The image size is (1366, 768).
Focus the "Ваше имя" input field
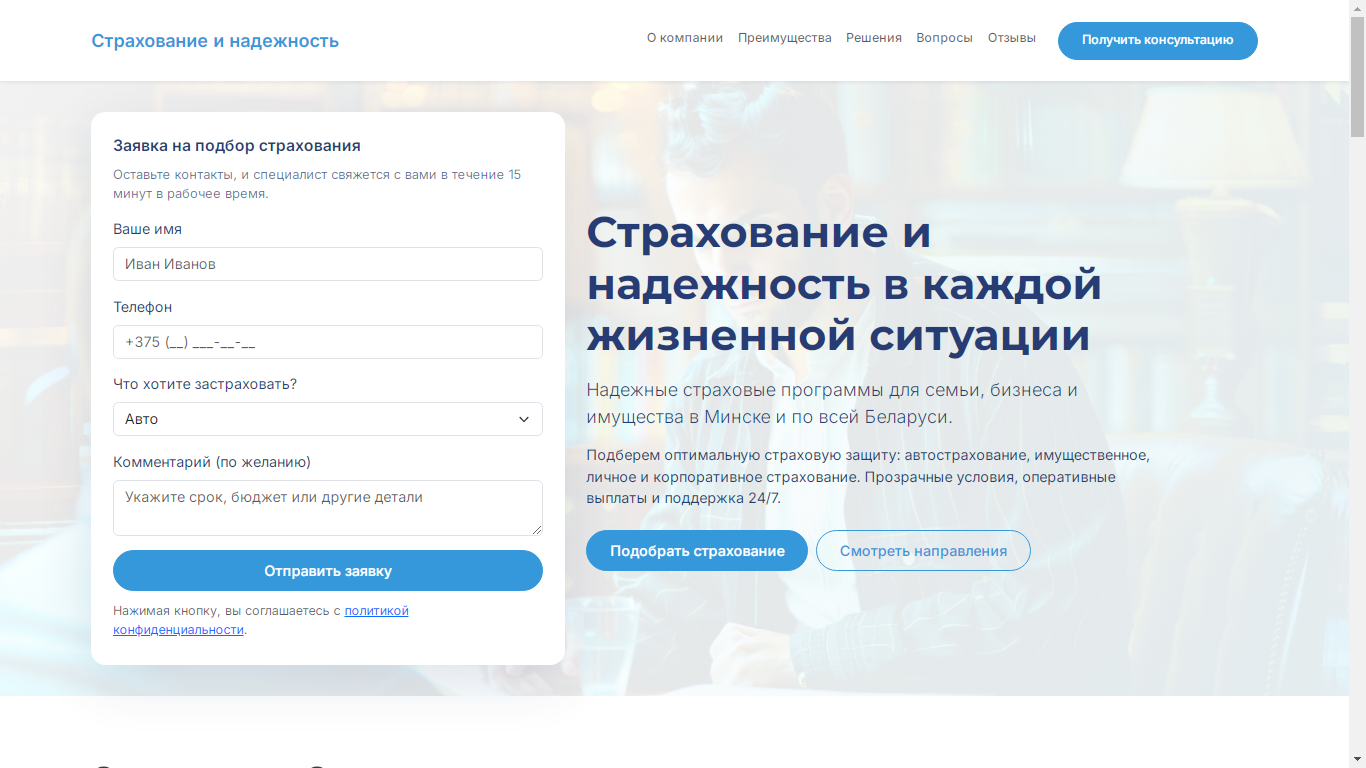(x=327, y=264)
